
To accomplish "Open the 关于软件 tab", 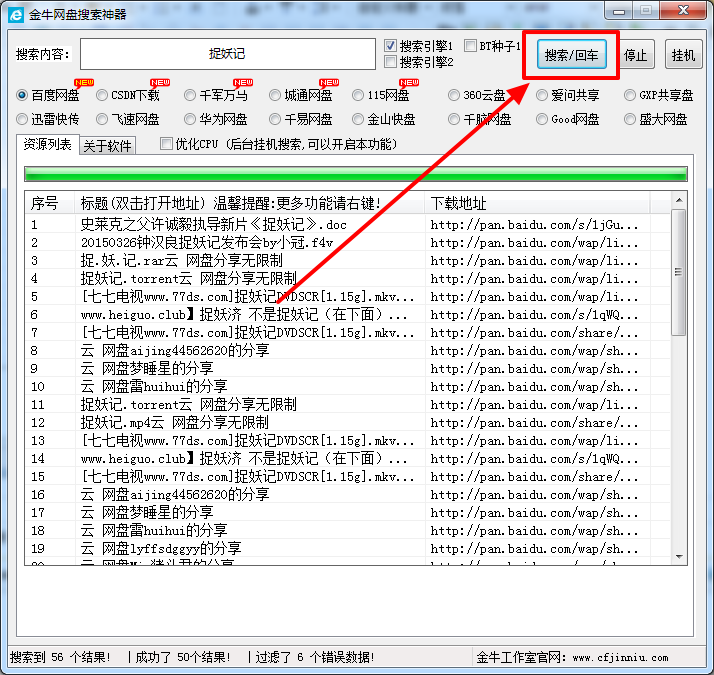I will 107,146.
